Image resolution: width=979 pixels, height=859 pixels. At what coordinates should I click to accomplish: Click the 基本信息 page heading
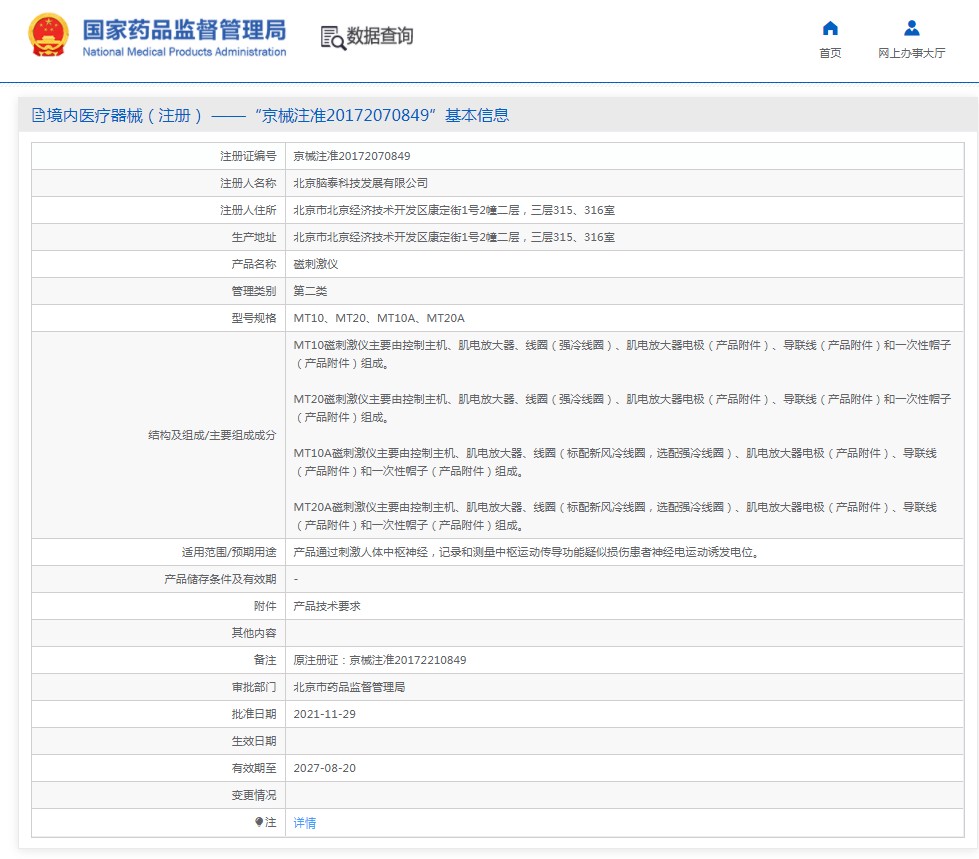click(477, 115)
